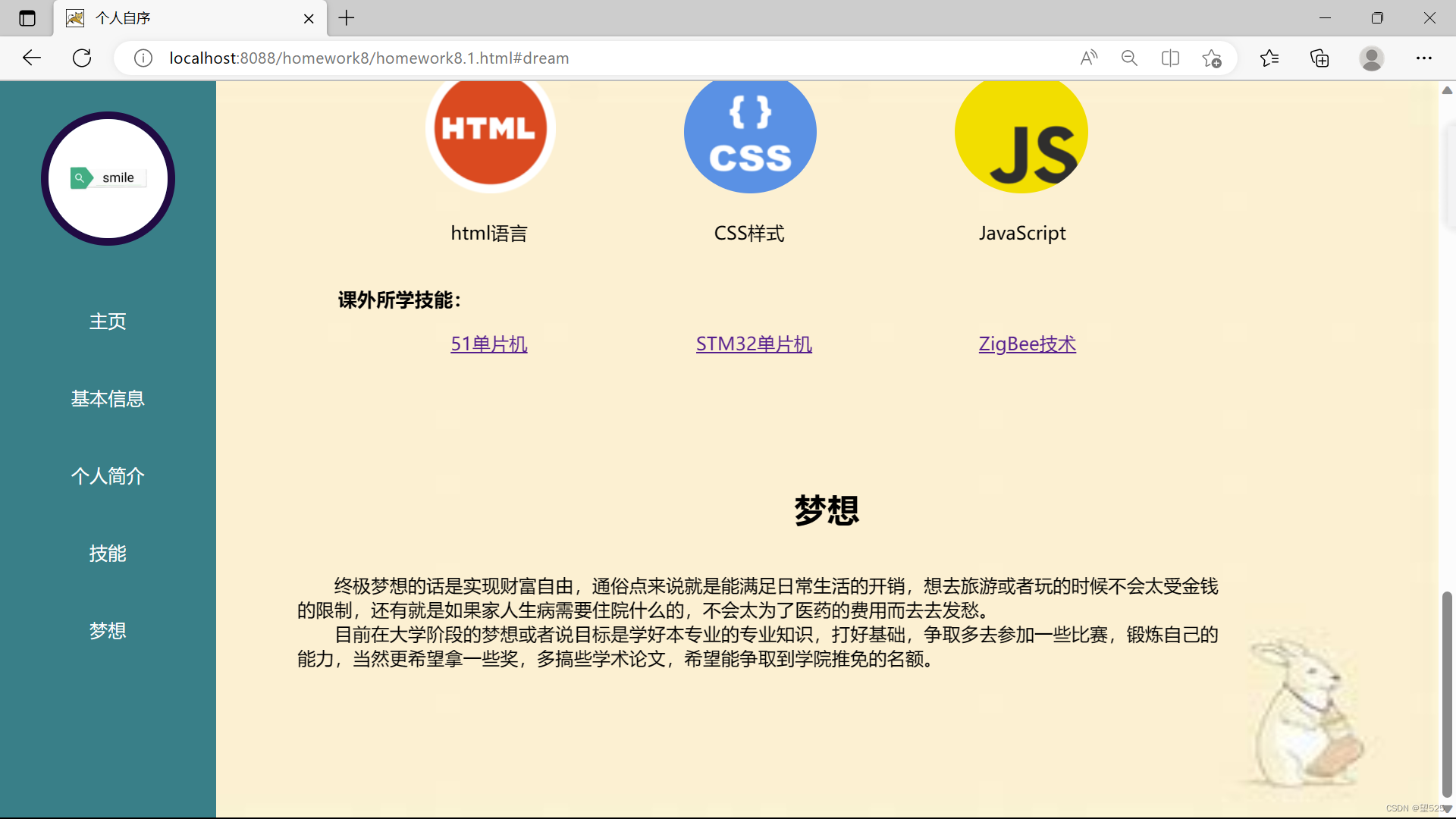
Task: Click the page vertical scrollbar thumb
Action: tap(1447, 694)
